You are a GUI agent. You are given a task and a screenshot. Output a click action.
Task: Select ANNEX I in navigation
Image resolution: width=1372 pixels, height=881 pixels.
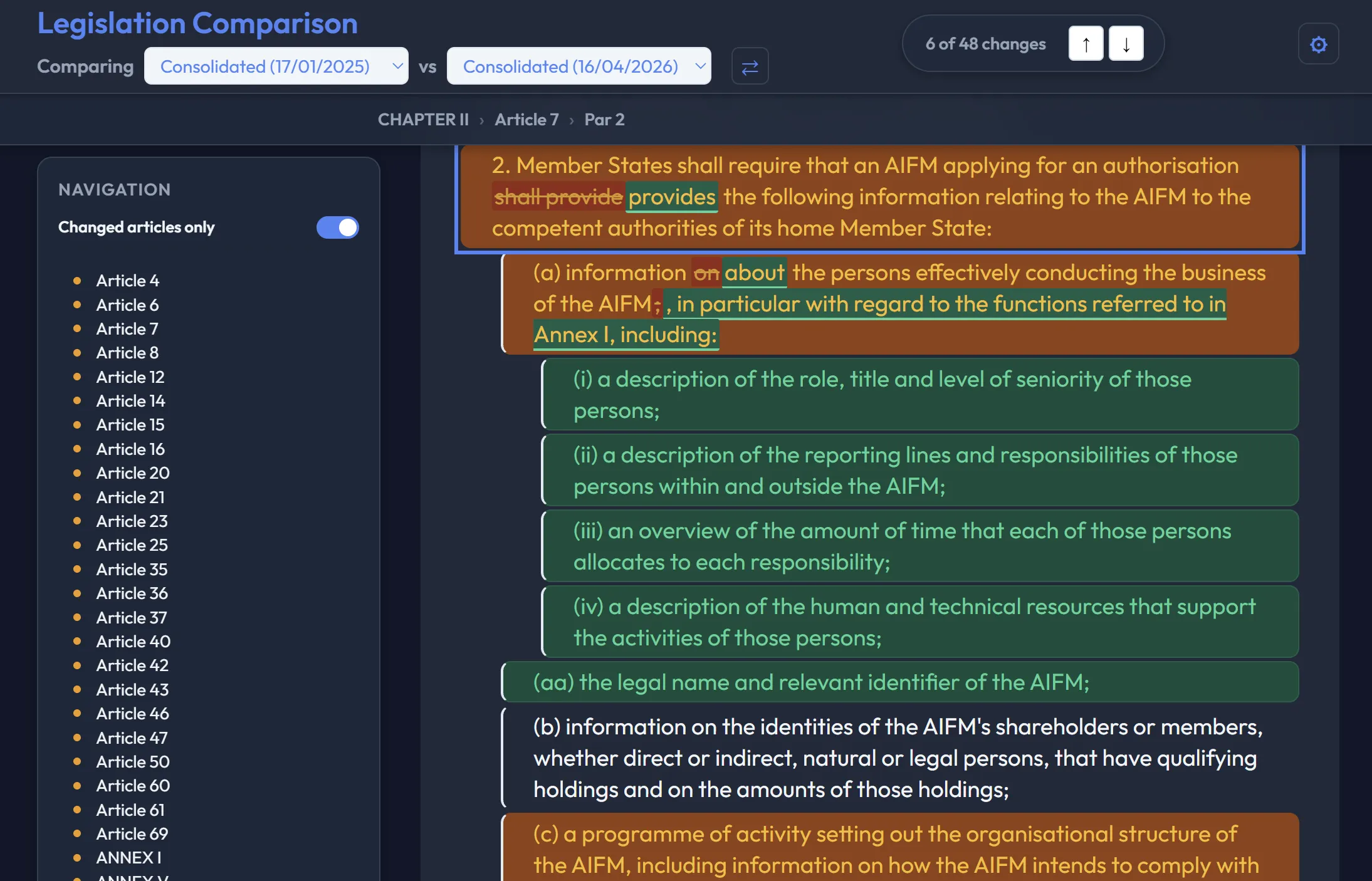click(128, 858)
